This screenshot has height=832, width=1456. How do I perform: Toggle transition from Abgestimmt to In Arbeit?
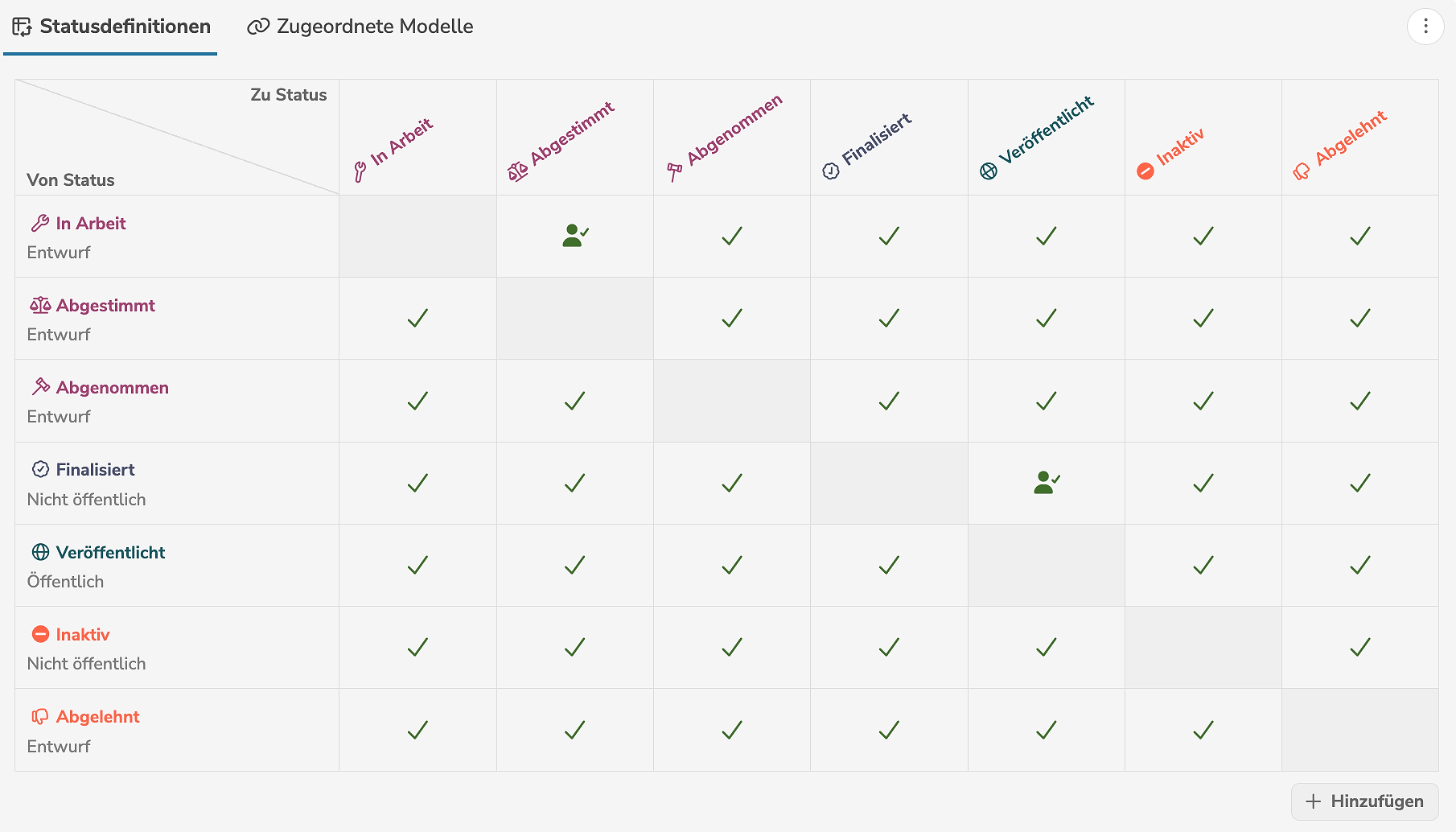pos(417,319)
